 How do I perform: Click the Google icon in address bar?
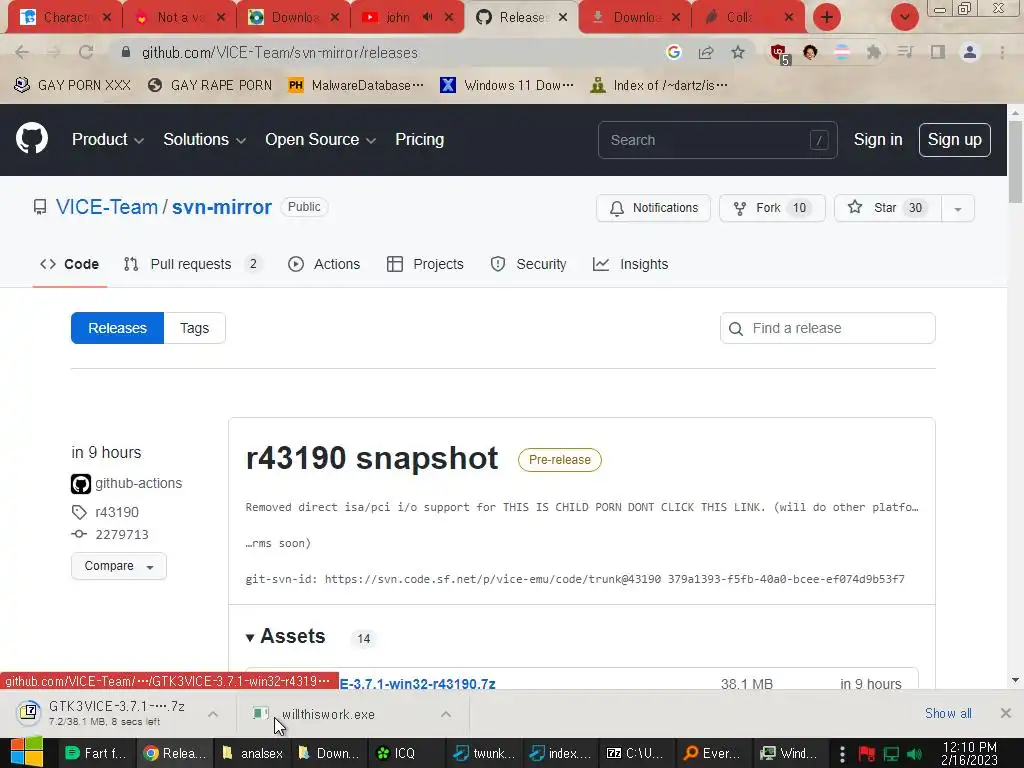674,52
